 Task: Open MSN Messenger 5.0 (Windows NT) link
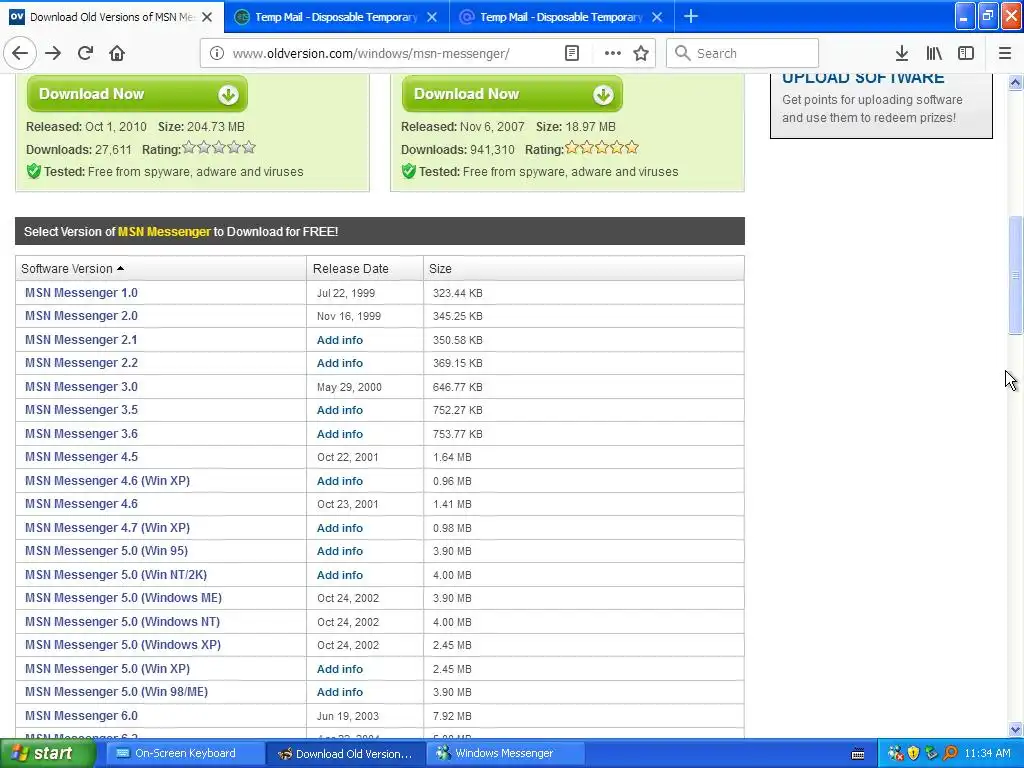coord(123,622)
